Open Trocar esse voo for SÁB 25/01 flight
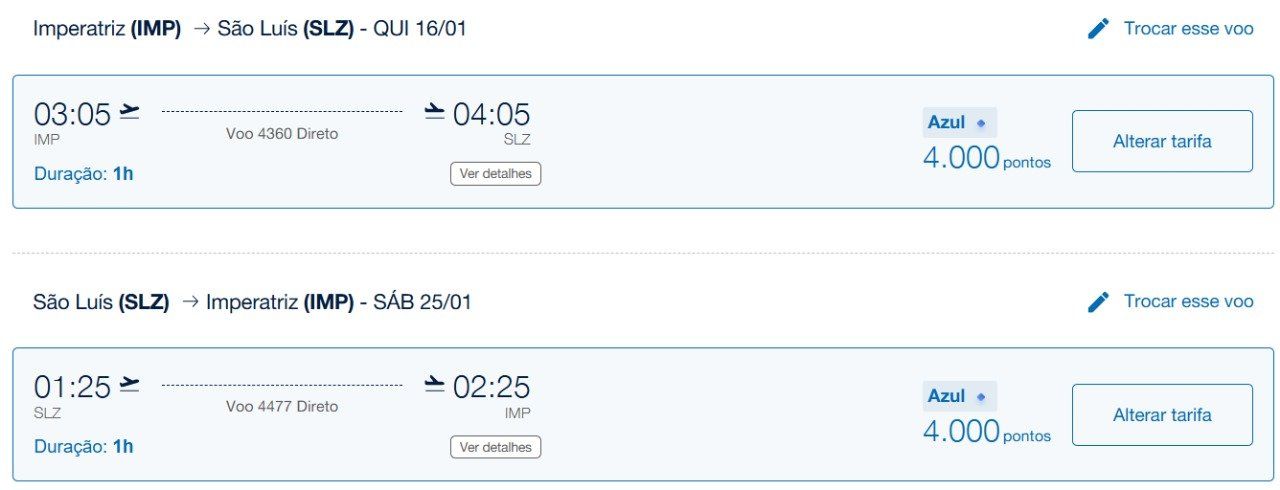 (x=1188, y=302)
